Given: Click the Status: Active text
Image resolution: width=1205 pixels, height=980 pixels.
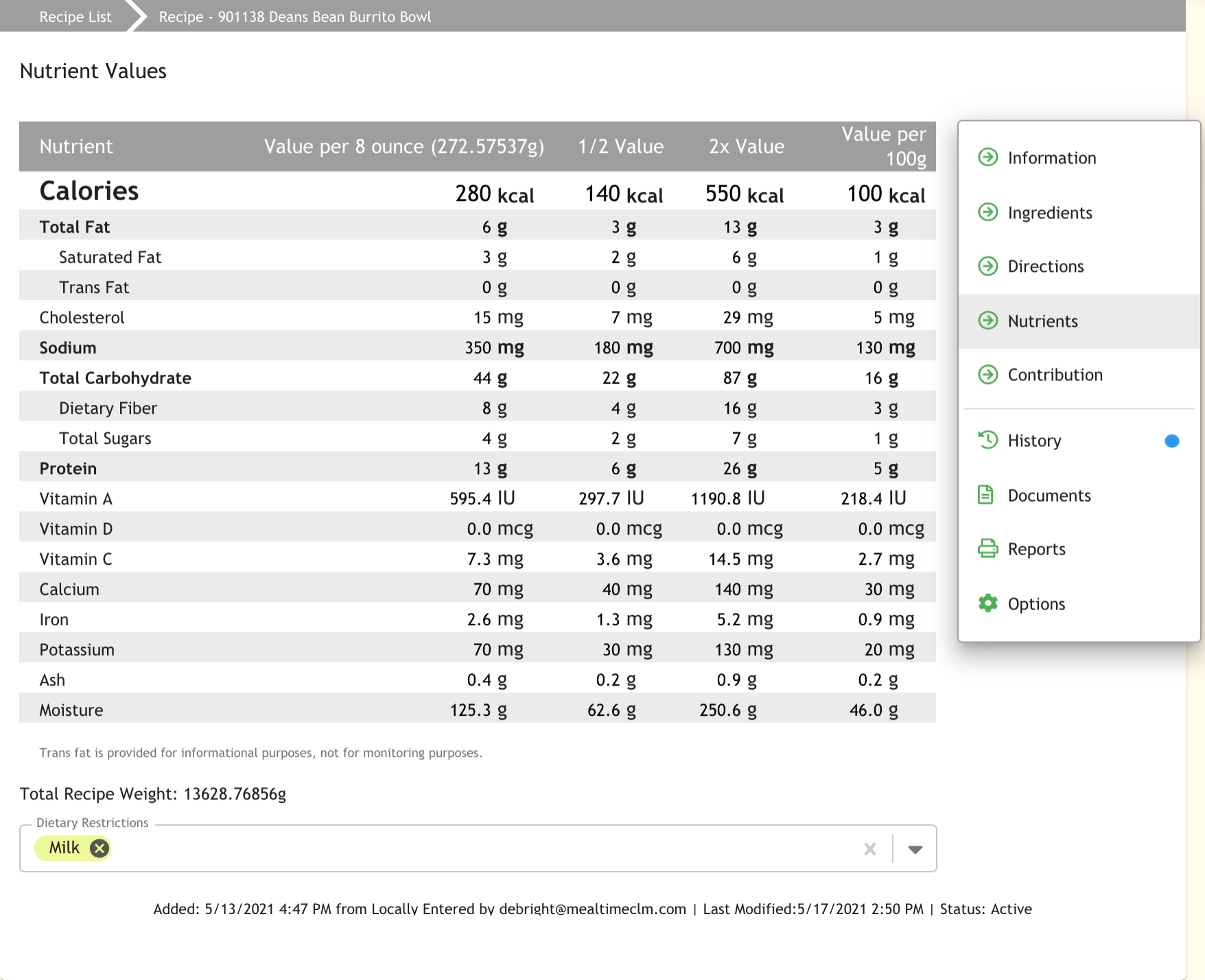Looking at the screenshot, I should pyautogui.click(x=986, y=909).
